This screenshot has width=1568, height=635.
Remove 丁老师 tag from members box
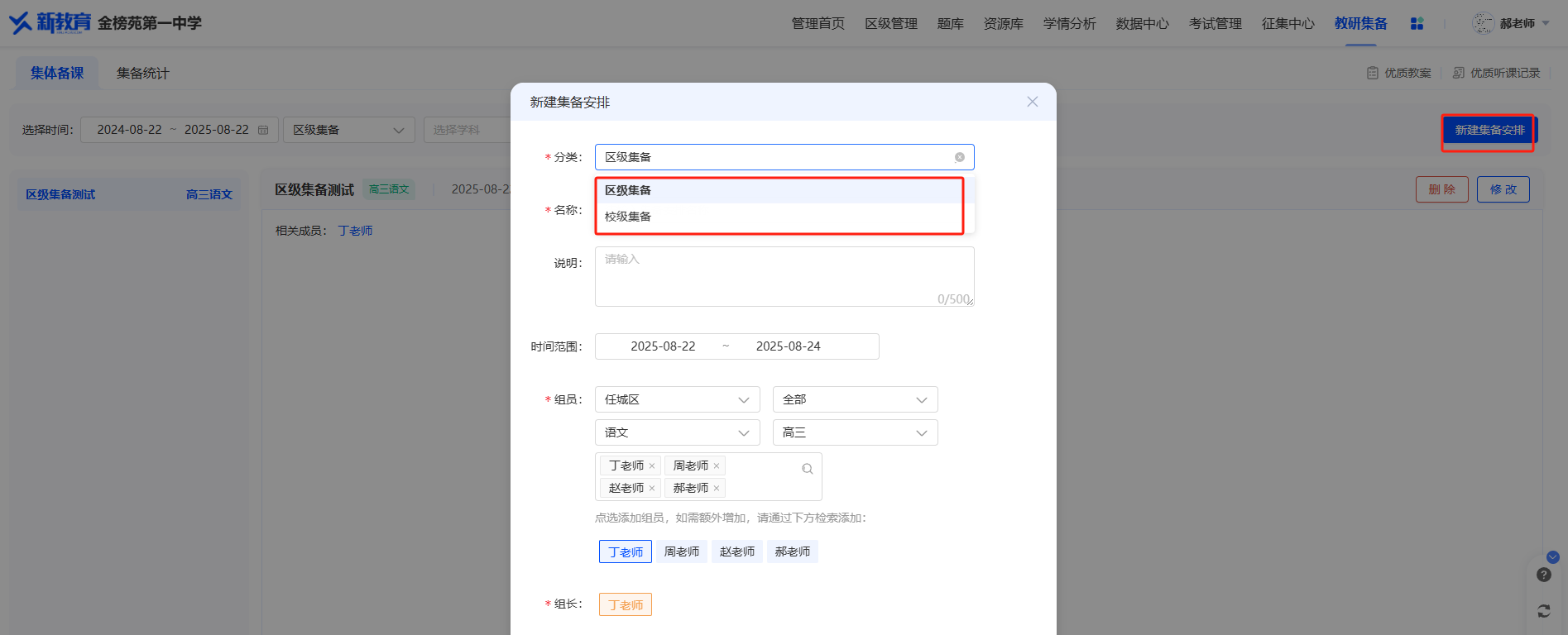(652, 466)
